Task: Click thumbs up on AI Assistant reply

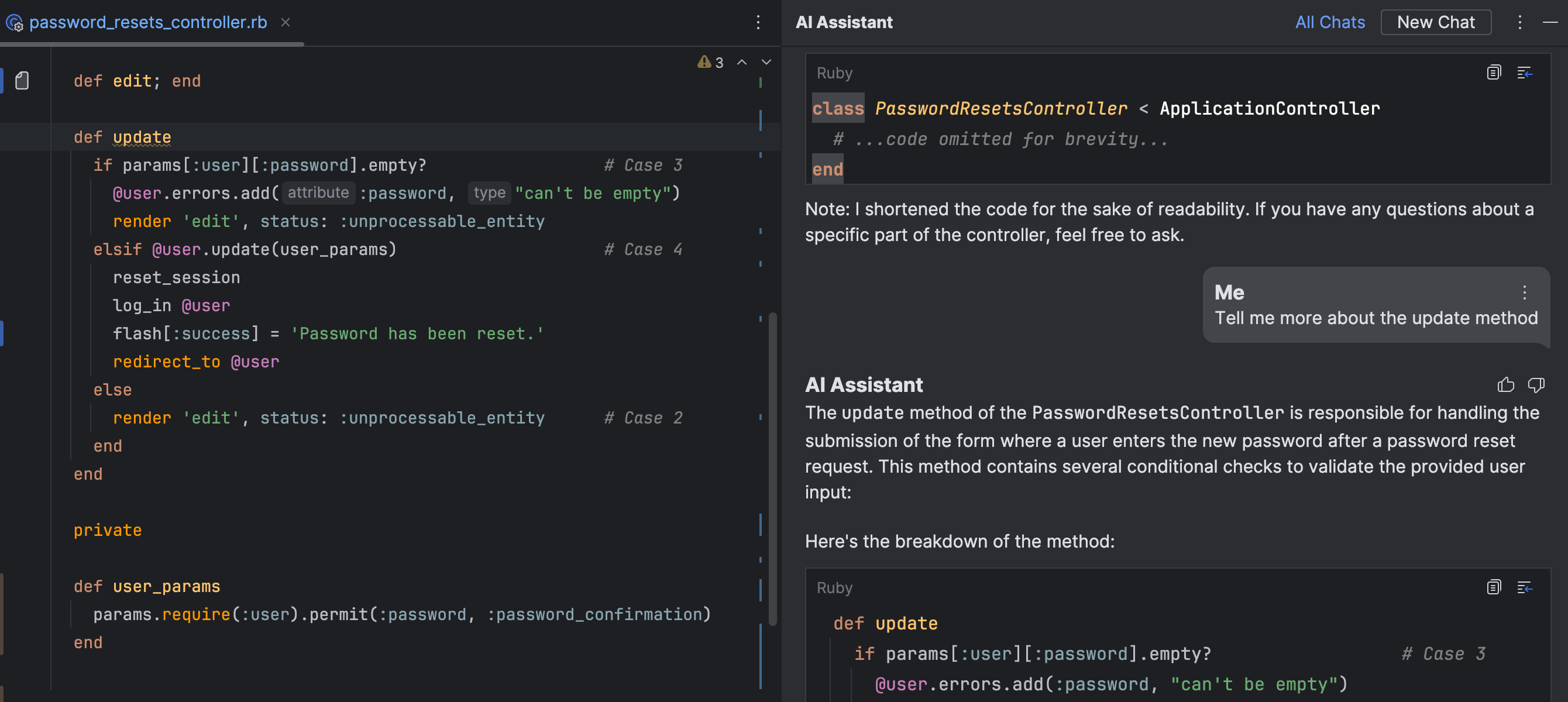Action: coord(1505,385)
